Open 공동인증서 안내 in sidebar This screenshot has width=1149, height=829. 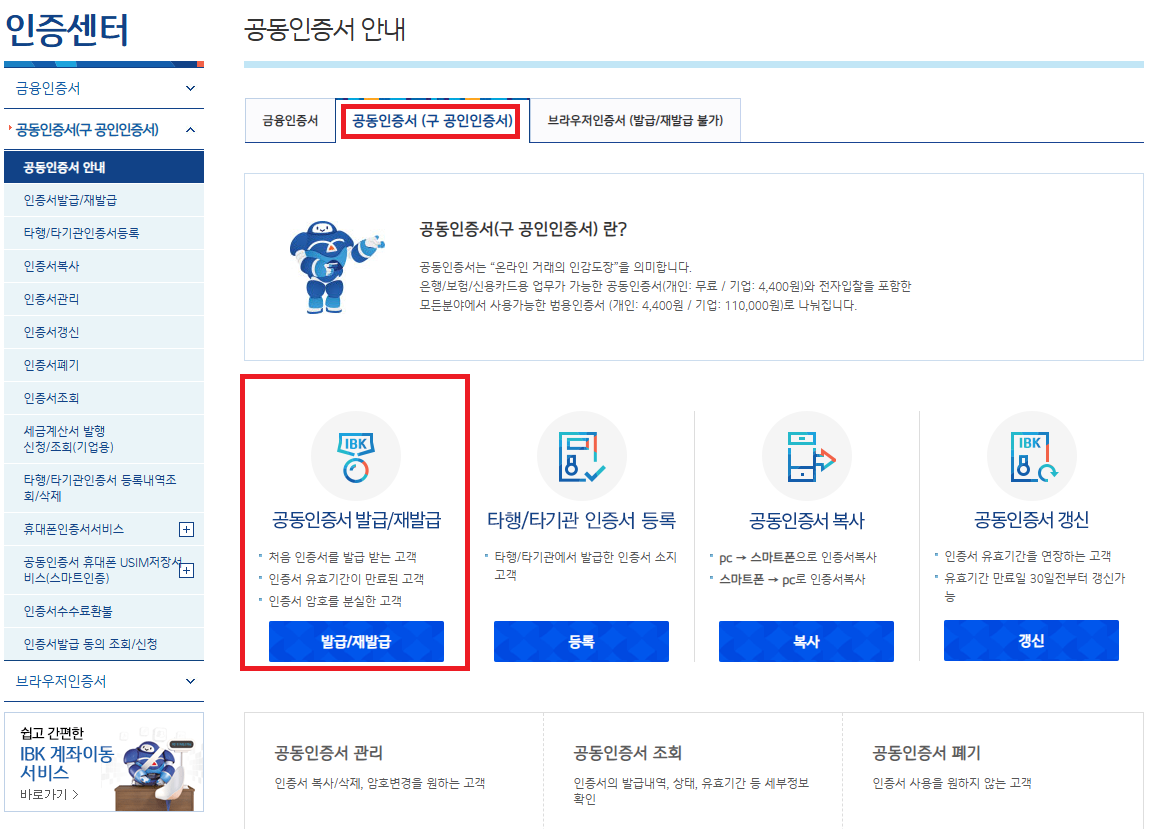tap(104, 167)
